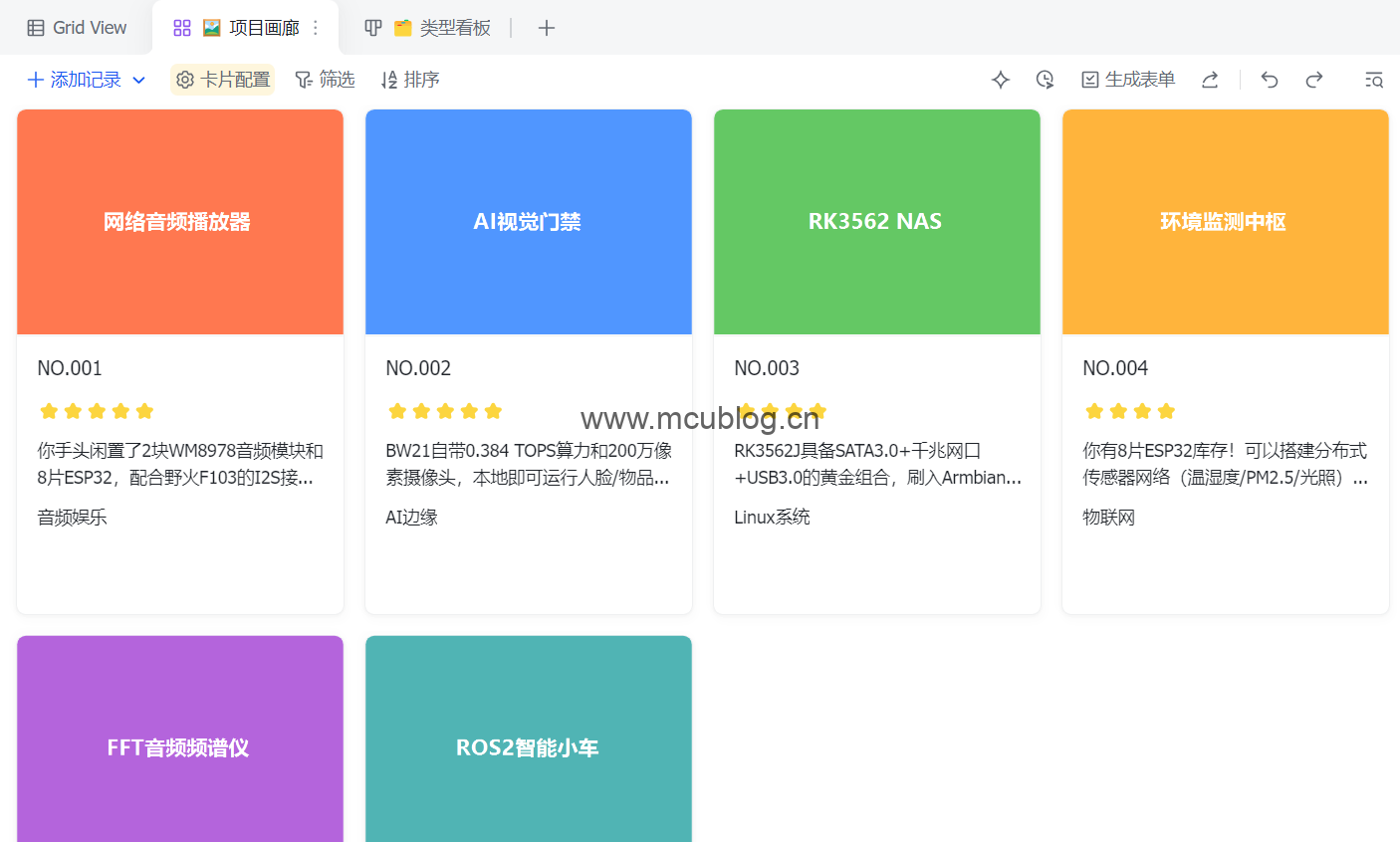Screen dimensions: 1400x842
Task: Expand the 添加记录 dropdown arrow
Action: (x=139, y=80)
